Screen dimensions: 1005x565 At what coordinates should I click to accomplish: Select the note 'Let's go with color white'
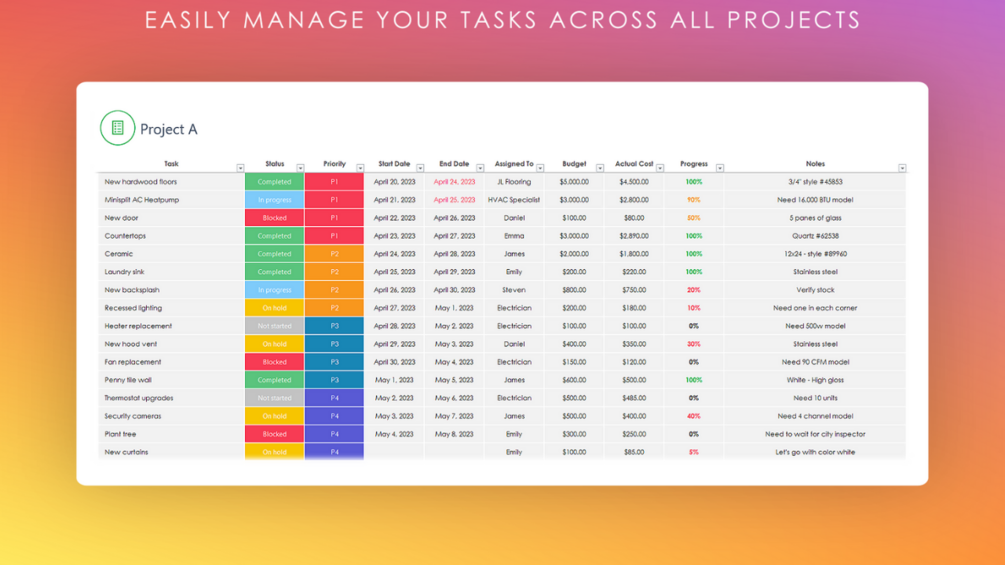coord(815,452)
